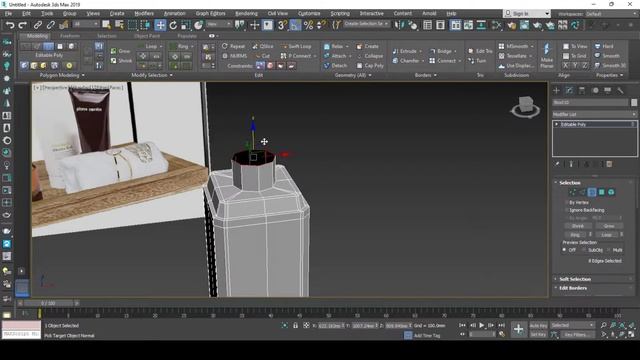Open the Material Editor from the toolbar
This screenshot has height=360, width=640.
coord(496,25)
